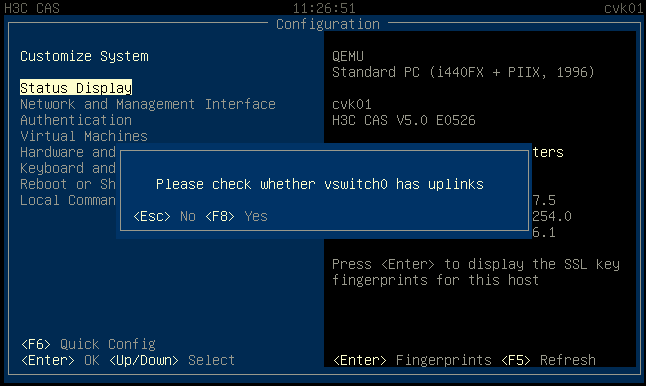
Task: Click the F5 Refresh shortcut
Action: pos(548,360)
